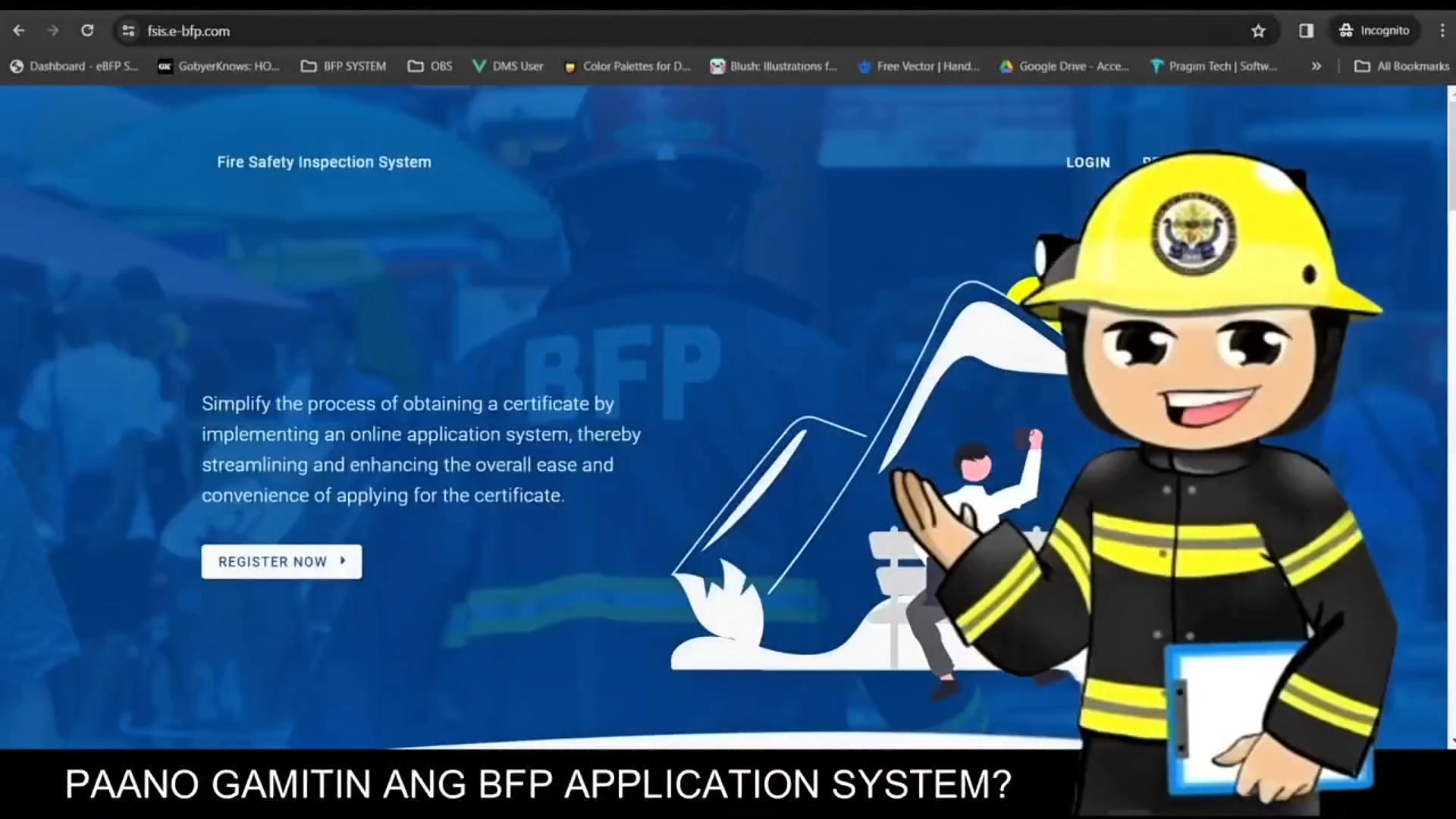The height and width of the screenshot is (819, 1456).
Task: Open the browser side panel icon
Action: click(x=1306, y=30)
